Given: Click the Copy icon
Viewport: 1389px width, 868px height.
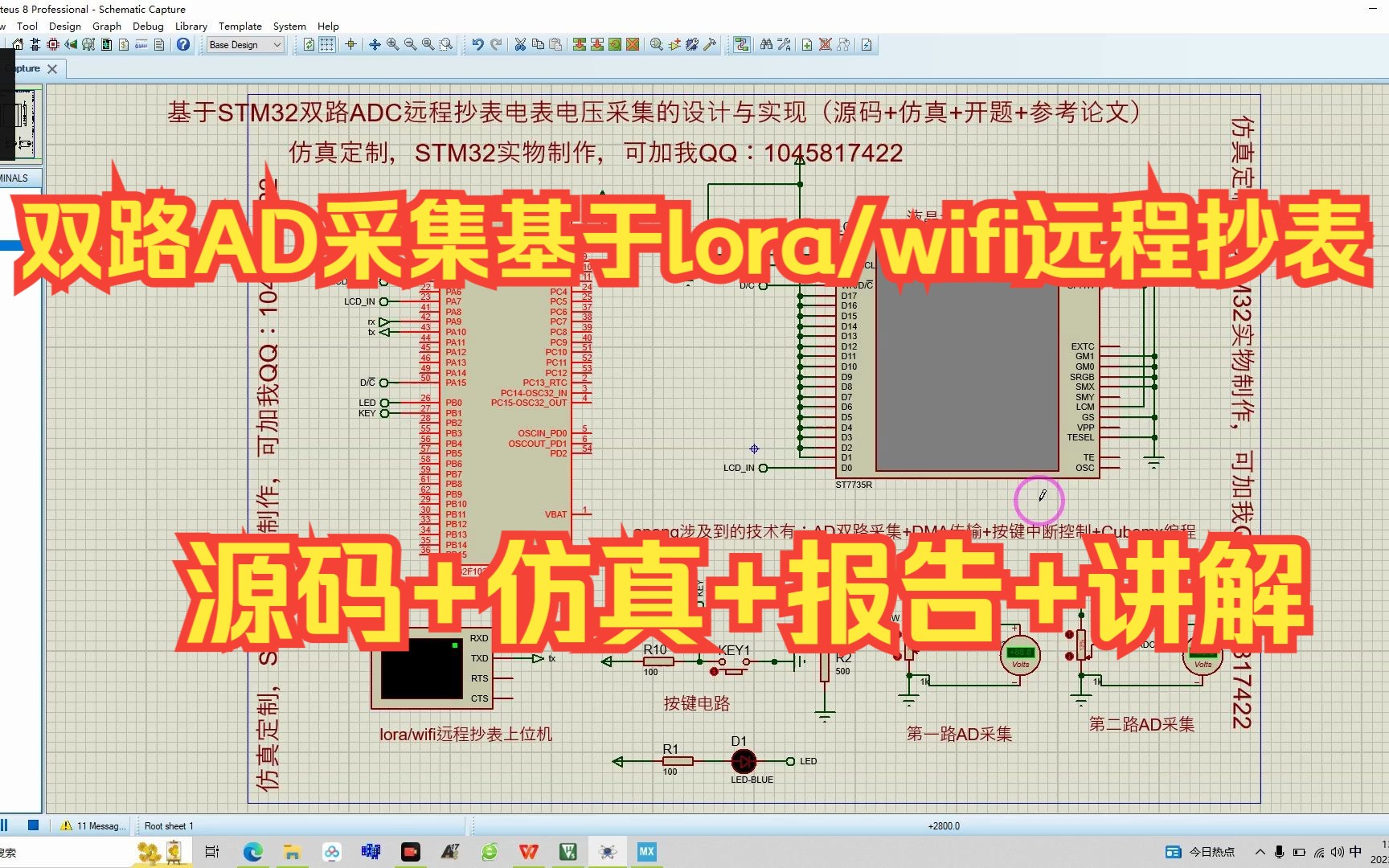Looking at the screenshot, I should point(538,44).
